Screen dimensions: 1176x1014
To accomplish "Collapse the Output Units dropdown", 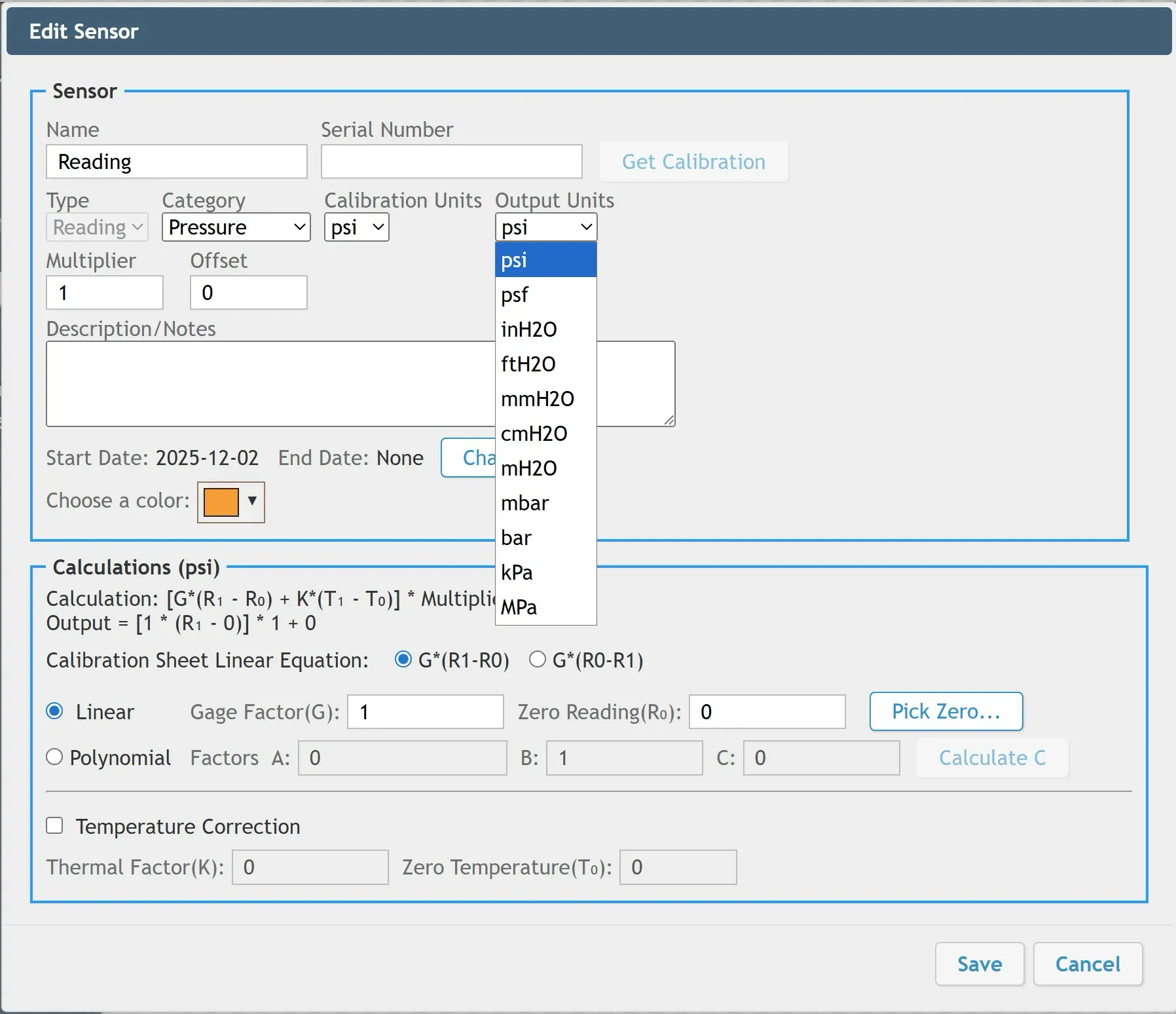I will pyautogui.click(x=545, y=227).
